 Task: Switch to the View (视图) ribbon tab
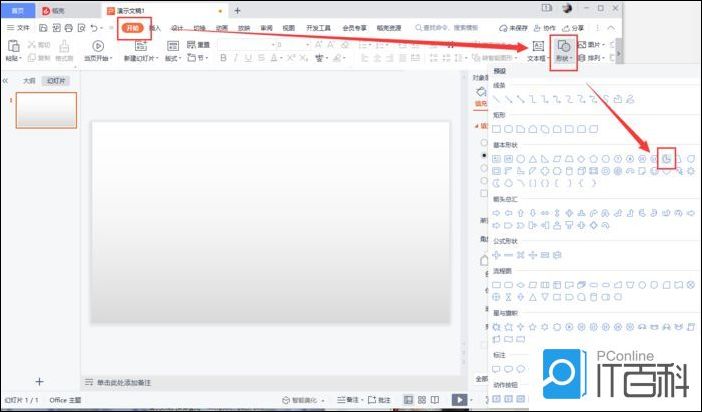(289, 28)
